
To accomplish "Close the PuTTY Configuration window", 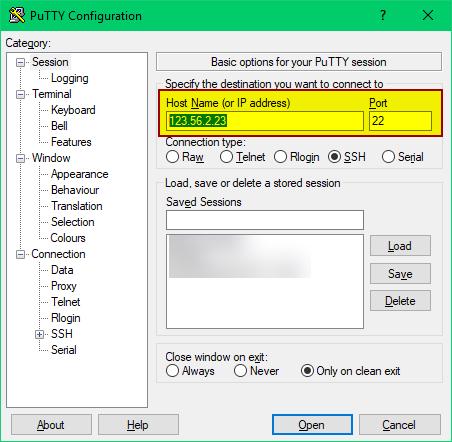I will [428, 15].
